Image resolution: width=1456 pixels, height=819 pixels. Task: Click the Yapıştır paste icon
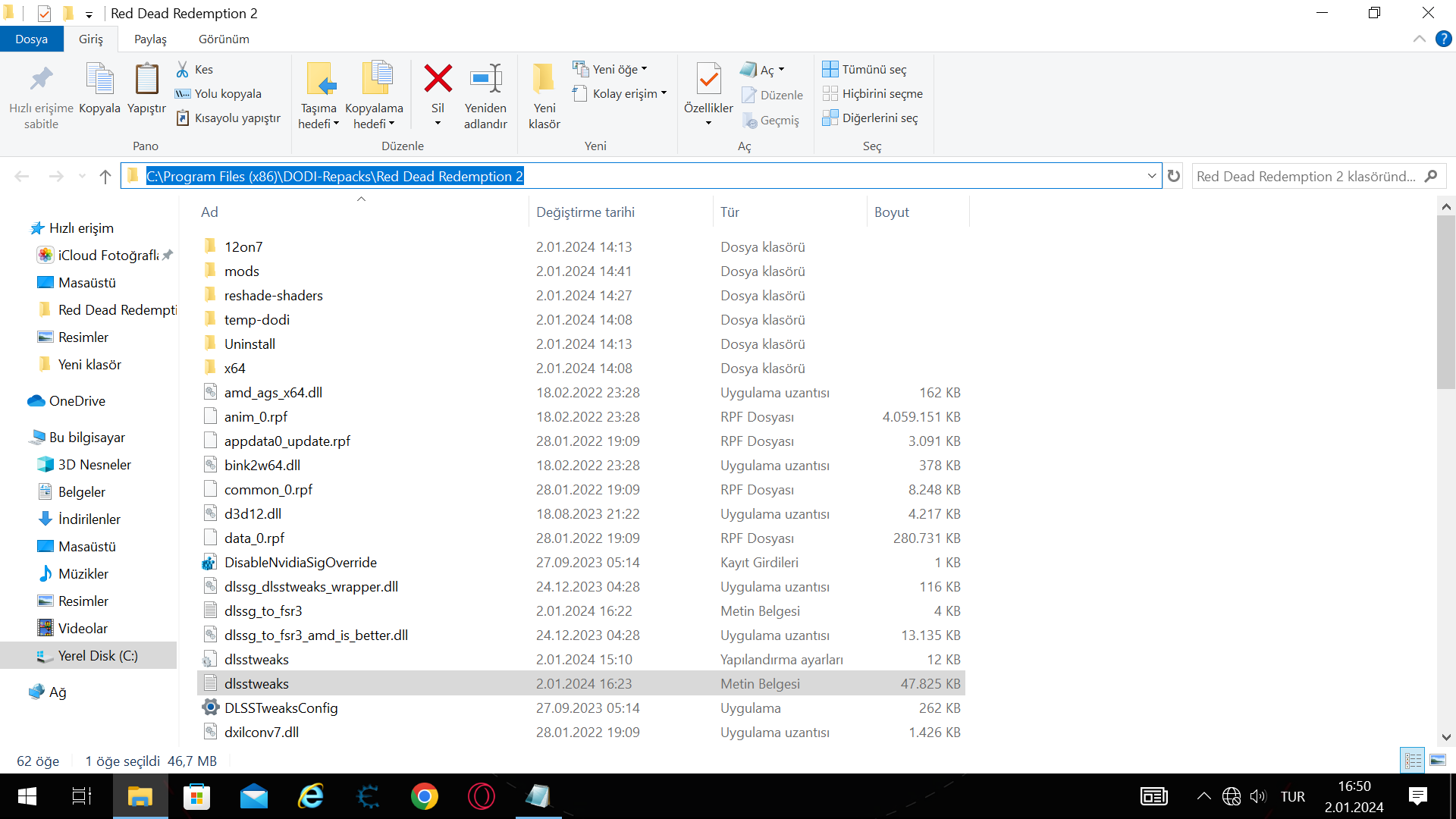[146, 79]
